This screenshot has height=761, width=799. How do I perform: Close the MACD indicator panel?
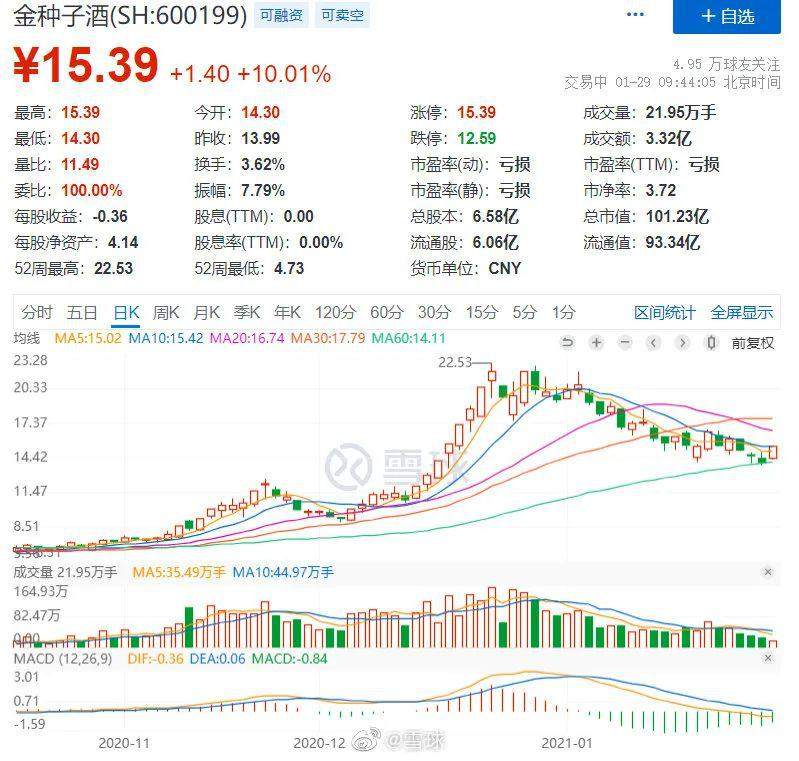768,658
